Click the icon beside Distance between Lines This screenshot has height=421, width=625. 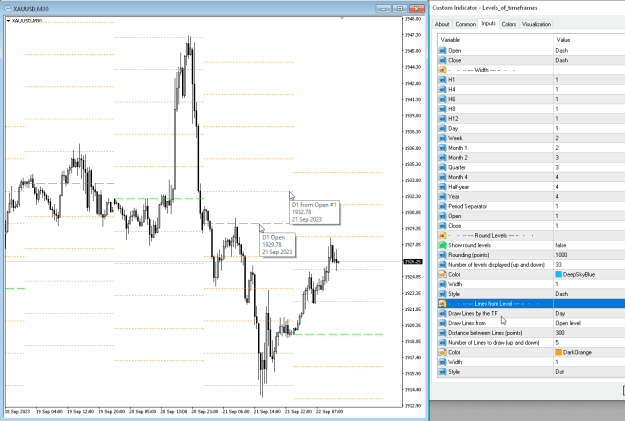tap(442, 333)
